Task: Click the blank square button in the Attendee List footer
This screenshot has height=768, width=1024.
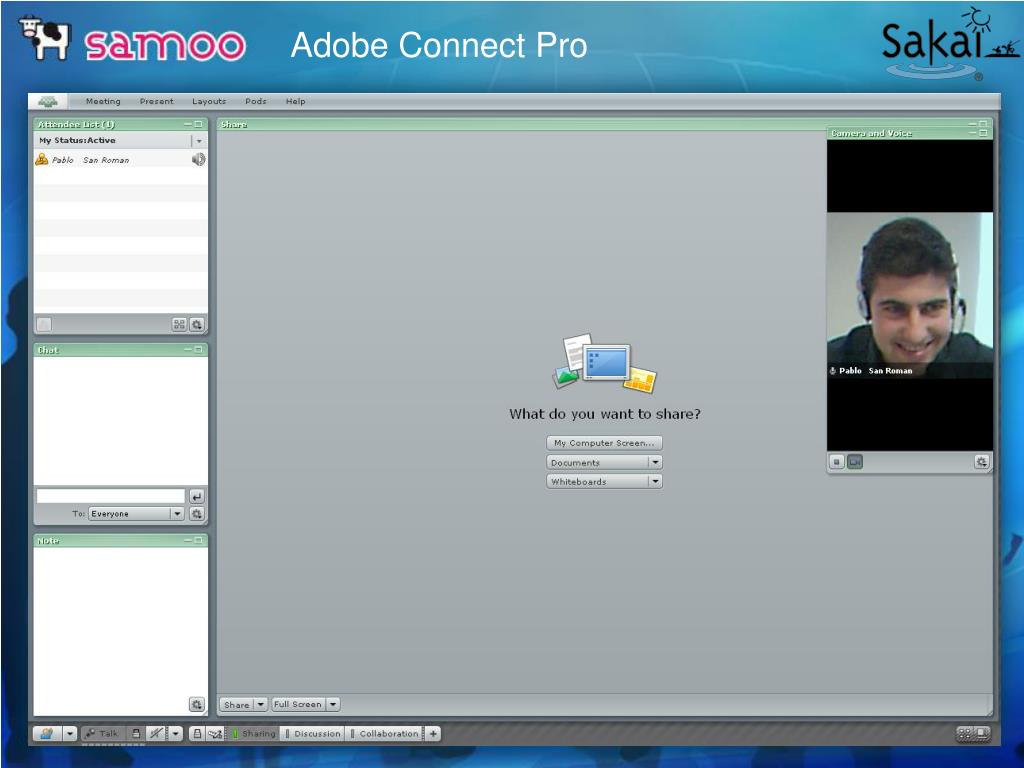Action: [x=44, y=324]
